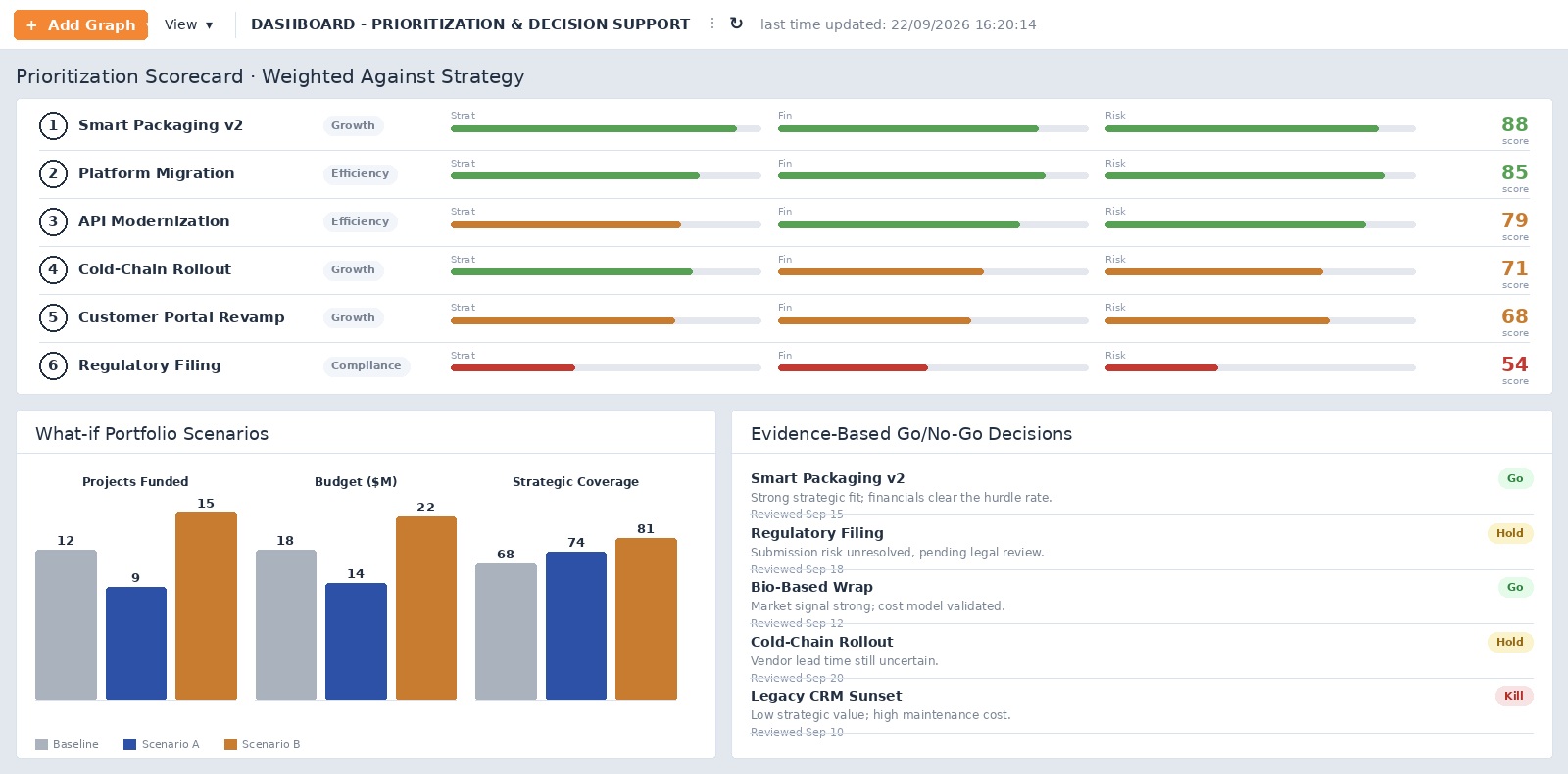Click Budget ($M) chart title
Image resolution: width=1568 pixels, height=774 pixels.
coord(356,482)
